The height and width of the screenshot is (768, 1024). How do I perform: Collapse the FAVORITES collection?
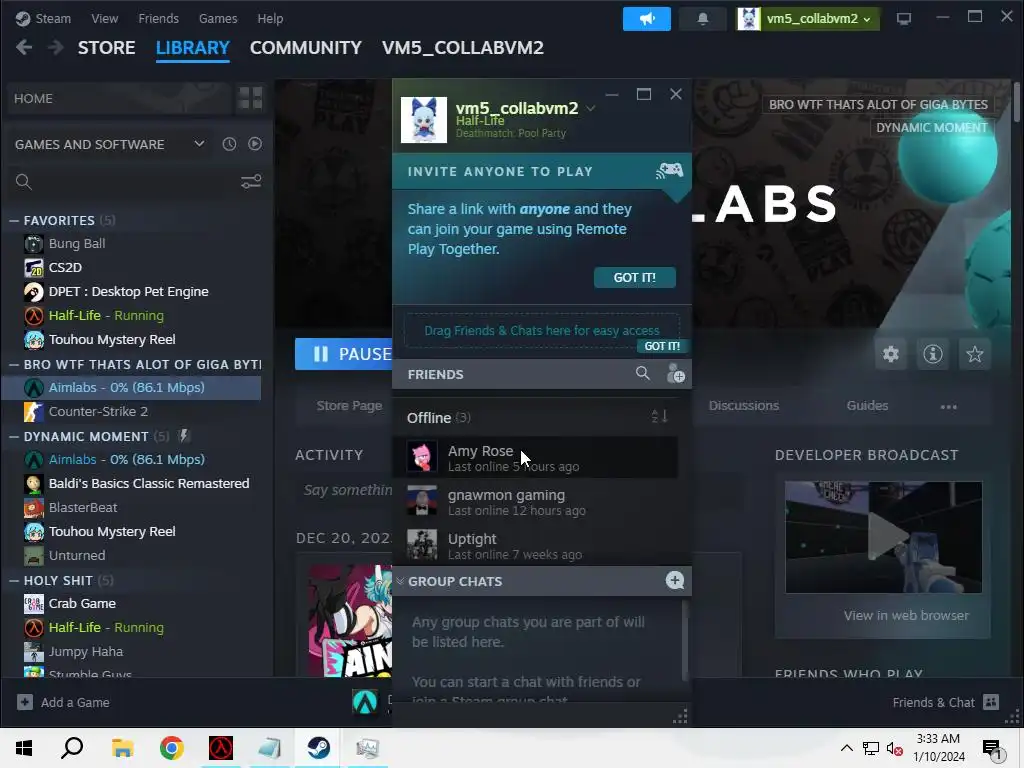14,221
